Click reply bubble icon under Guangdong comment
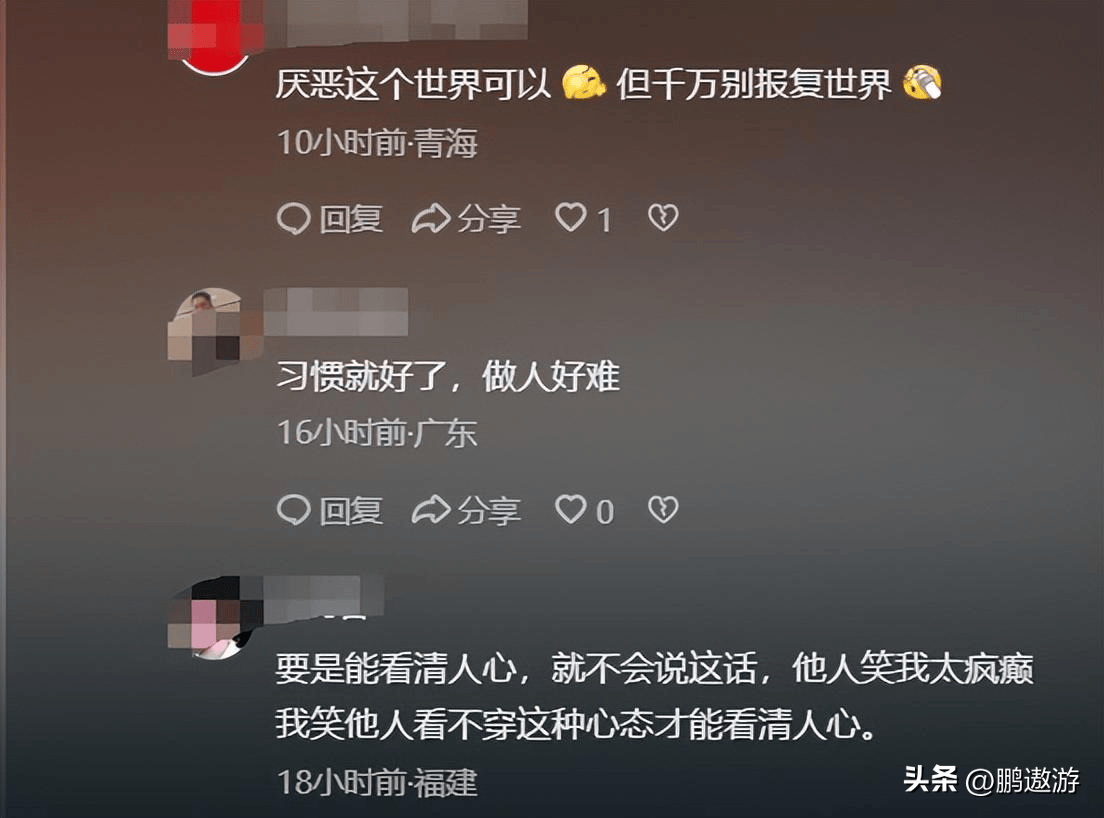 pos(294,510)
